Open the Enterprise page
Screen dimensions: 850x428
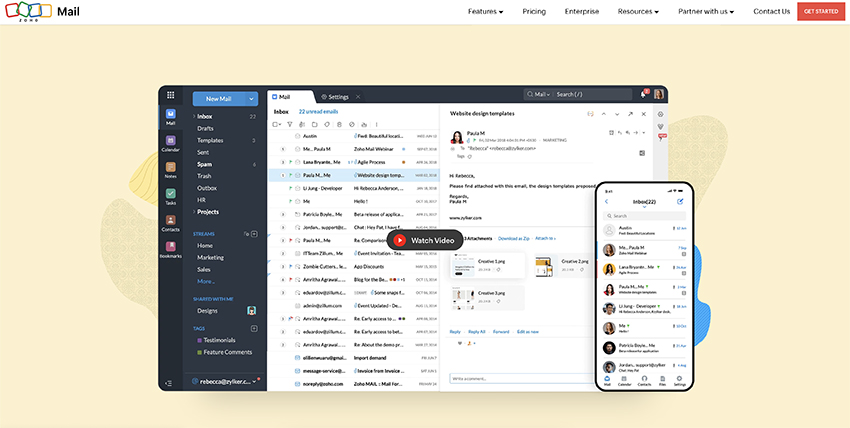pyautogui.click(x=582, y=11)
